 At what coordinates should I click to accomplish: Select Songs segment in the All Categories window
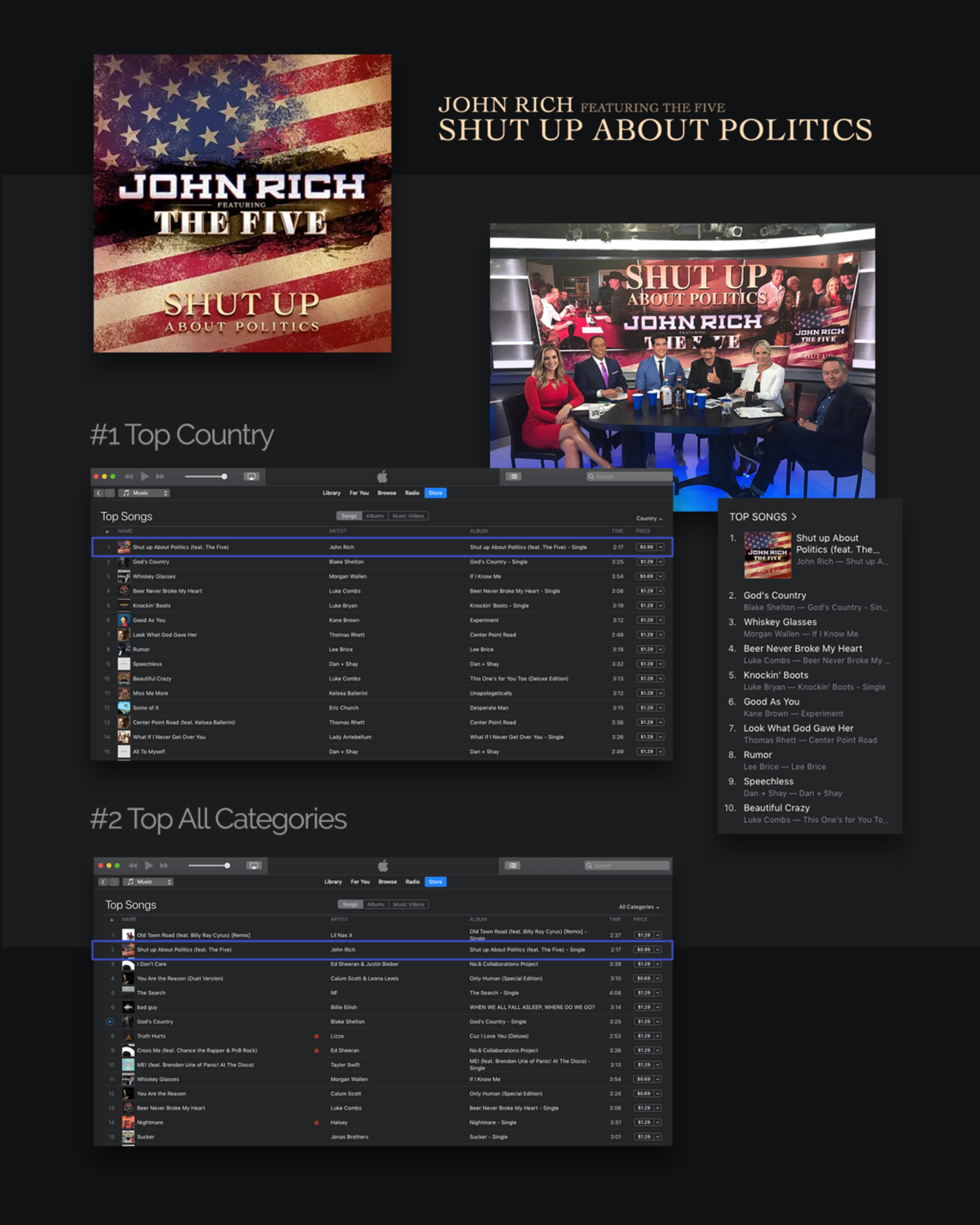point(350,904)
